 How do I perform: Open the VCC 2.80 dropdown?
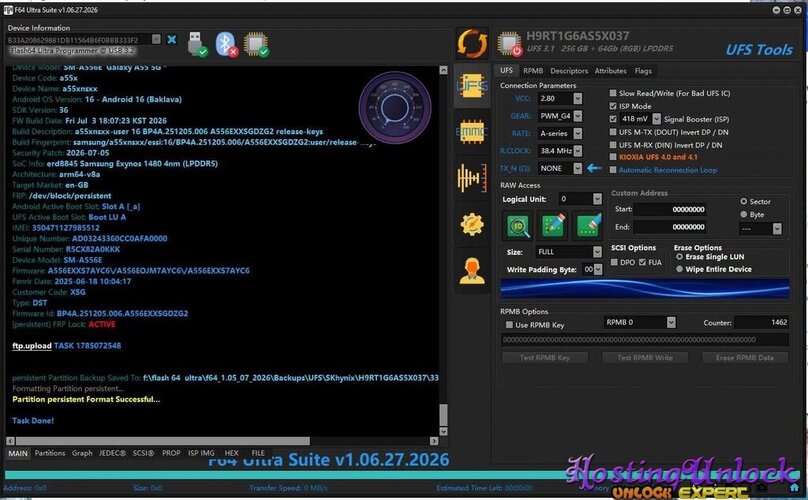click(x=578, y=98)
